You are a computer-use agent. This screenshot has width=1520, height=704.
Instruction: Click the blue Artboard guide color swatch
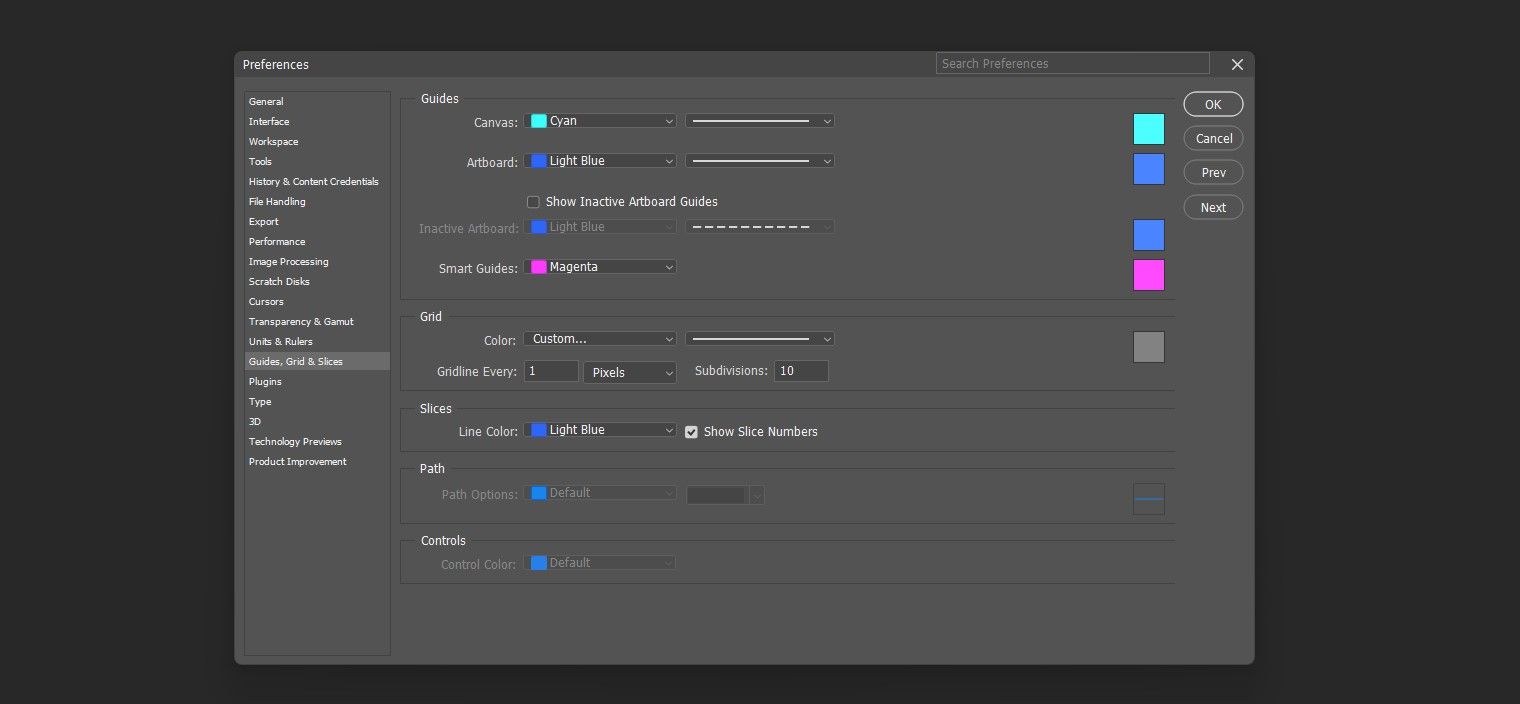point(1148,169)
